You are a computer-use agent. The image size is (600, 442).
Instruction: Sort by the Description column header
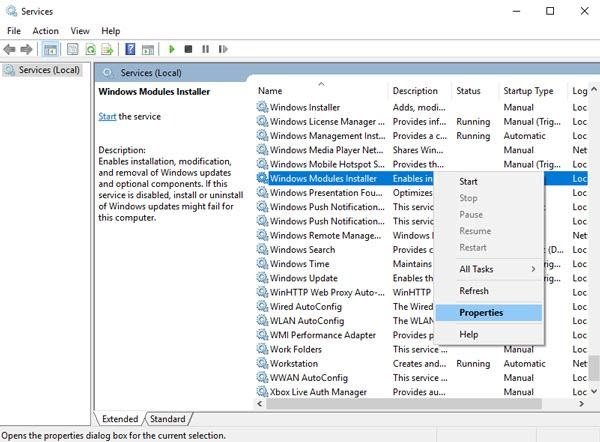click(419, 91)
